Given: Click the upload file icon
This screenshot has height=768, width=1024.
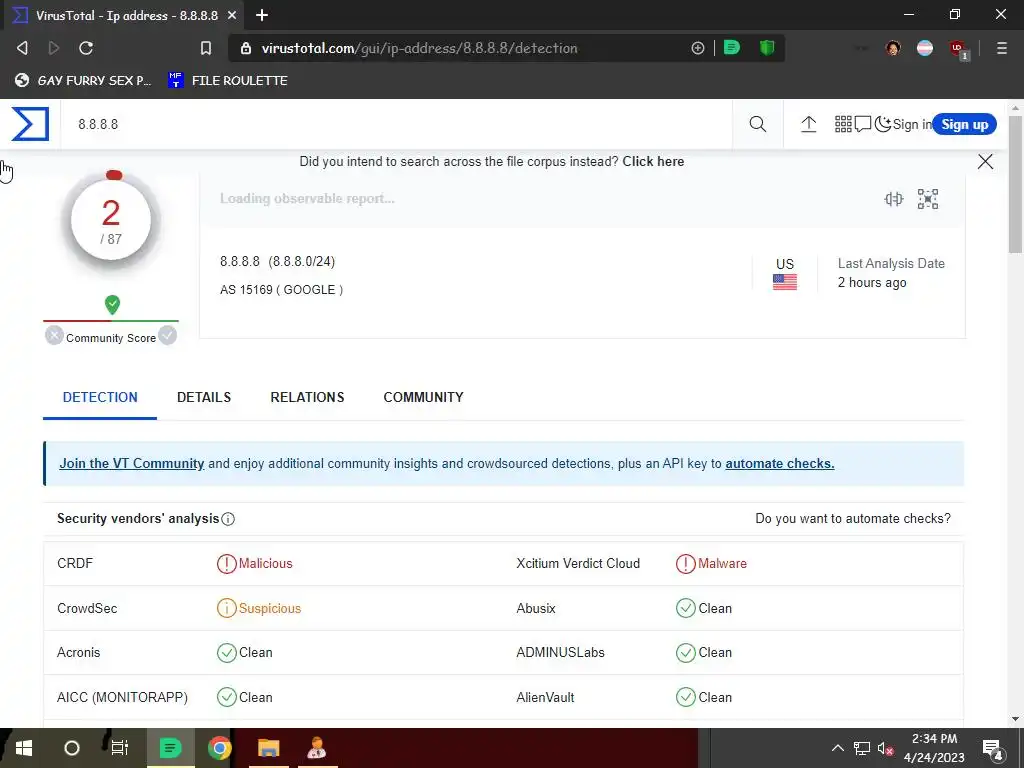Looking at the screenshot, I should [x=808, y=124].
